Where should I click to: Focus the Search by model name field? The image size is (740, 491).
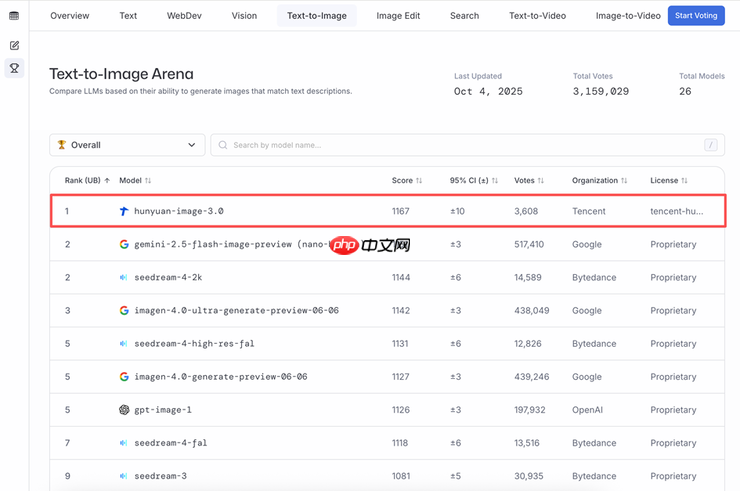[x=460, y=145]
